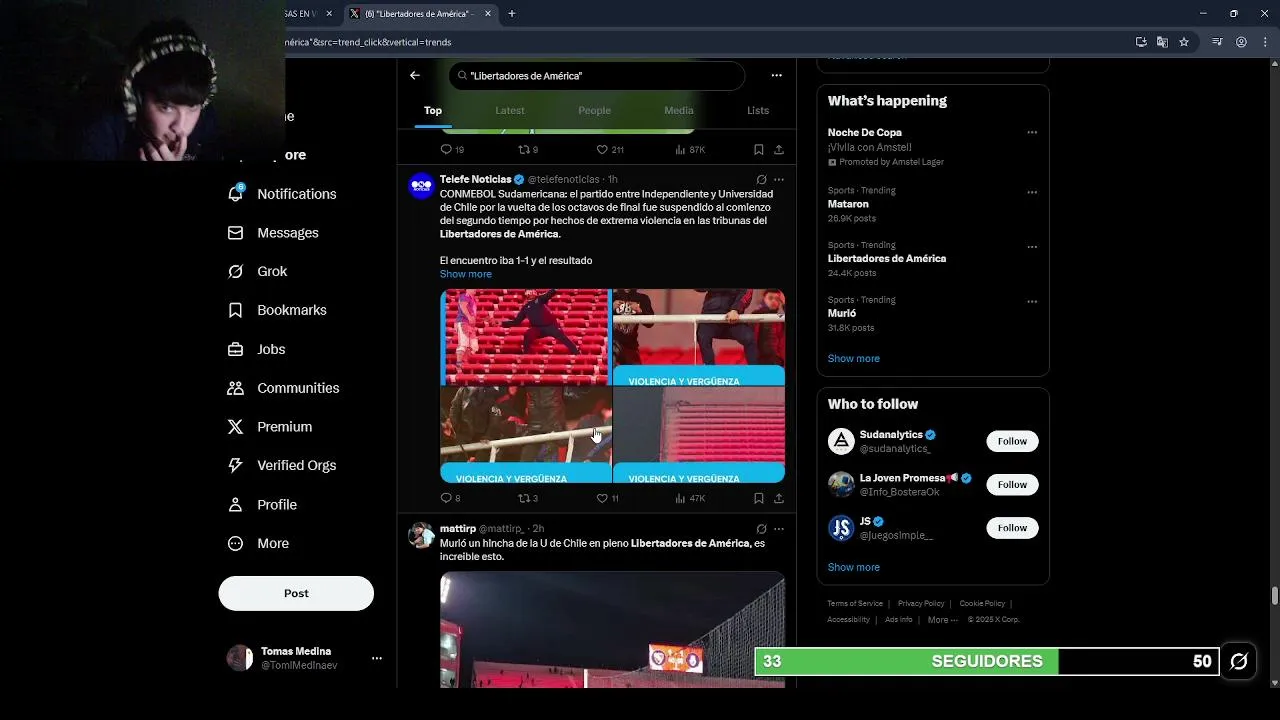Open Noche De Copa trend options

pyautogui.click(x=1032, y=133)
